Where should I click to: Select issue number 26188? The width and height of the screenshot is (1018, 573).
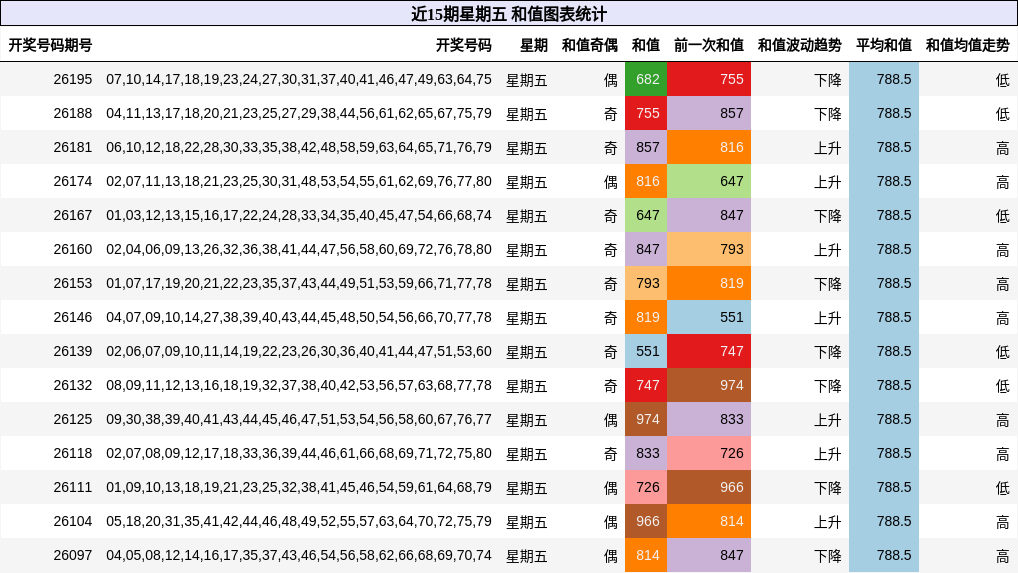tap(73, 114)
